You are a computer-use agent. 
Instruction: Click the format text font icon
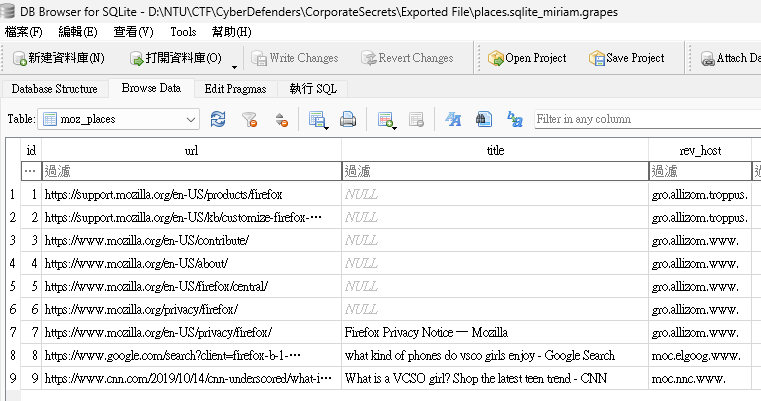click(x=453, y=119)
